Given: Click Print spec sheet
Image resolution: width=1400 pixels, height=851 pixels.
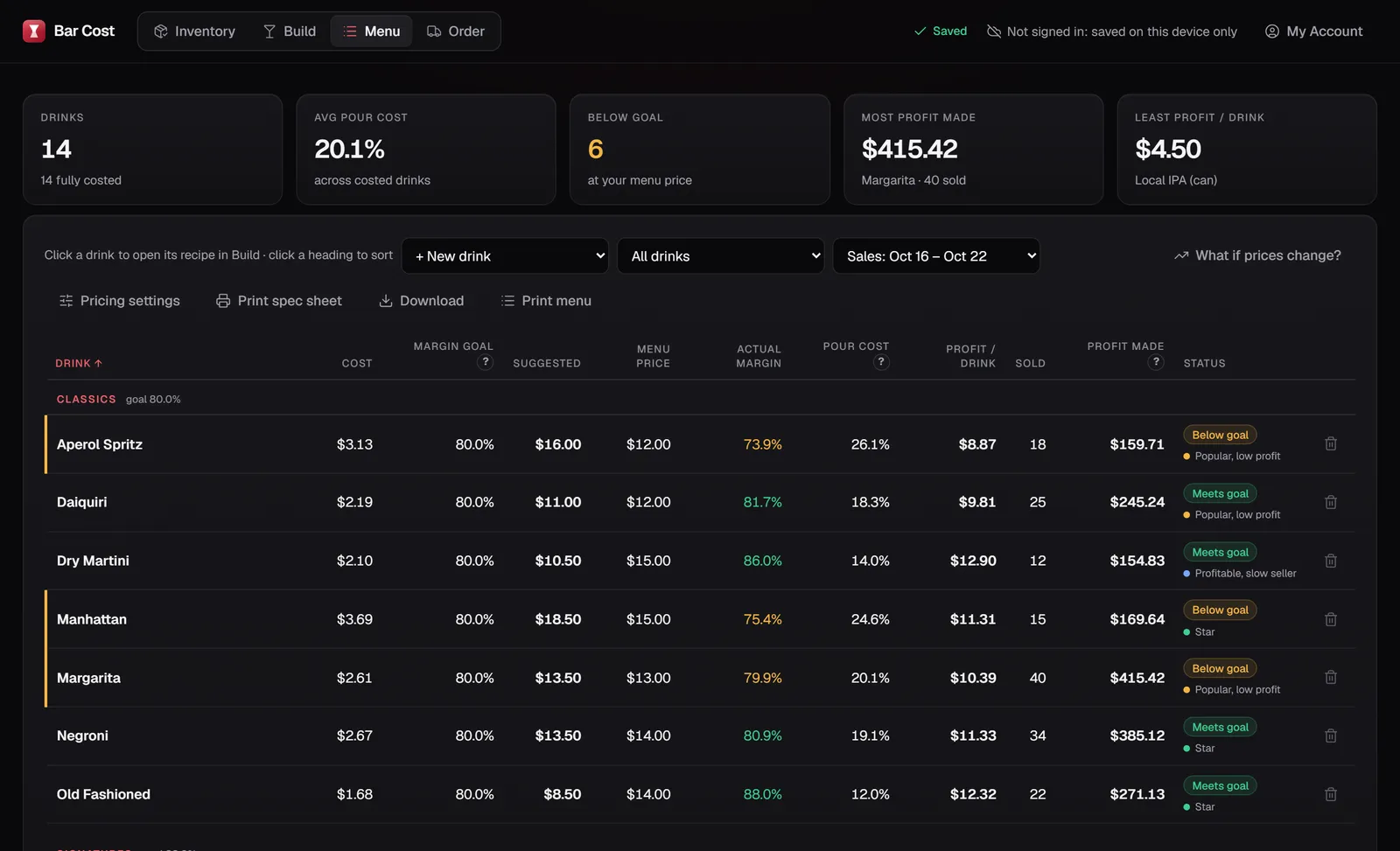Looking at the screenshot, I should (x=279, y=301).
